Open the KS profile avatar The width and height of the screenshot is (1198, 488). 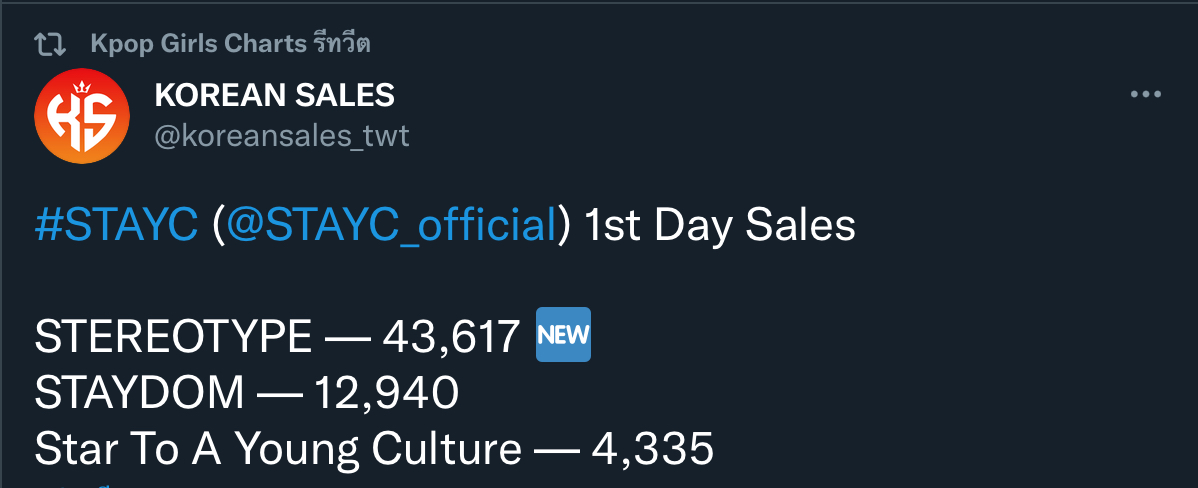pyautogui.click(x=82, y=116)
